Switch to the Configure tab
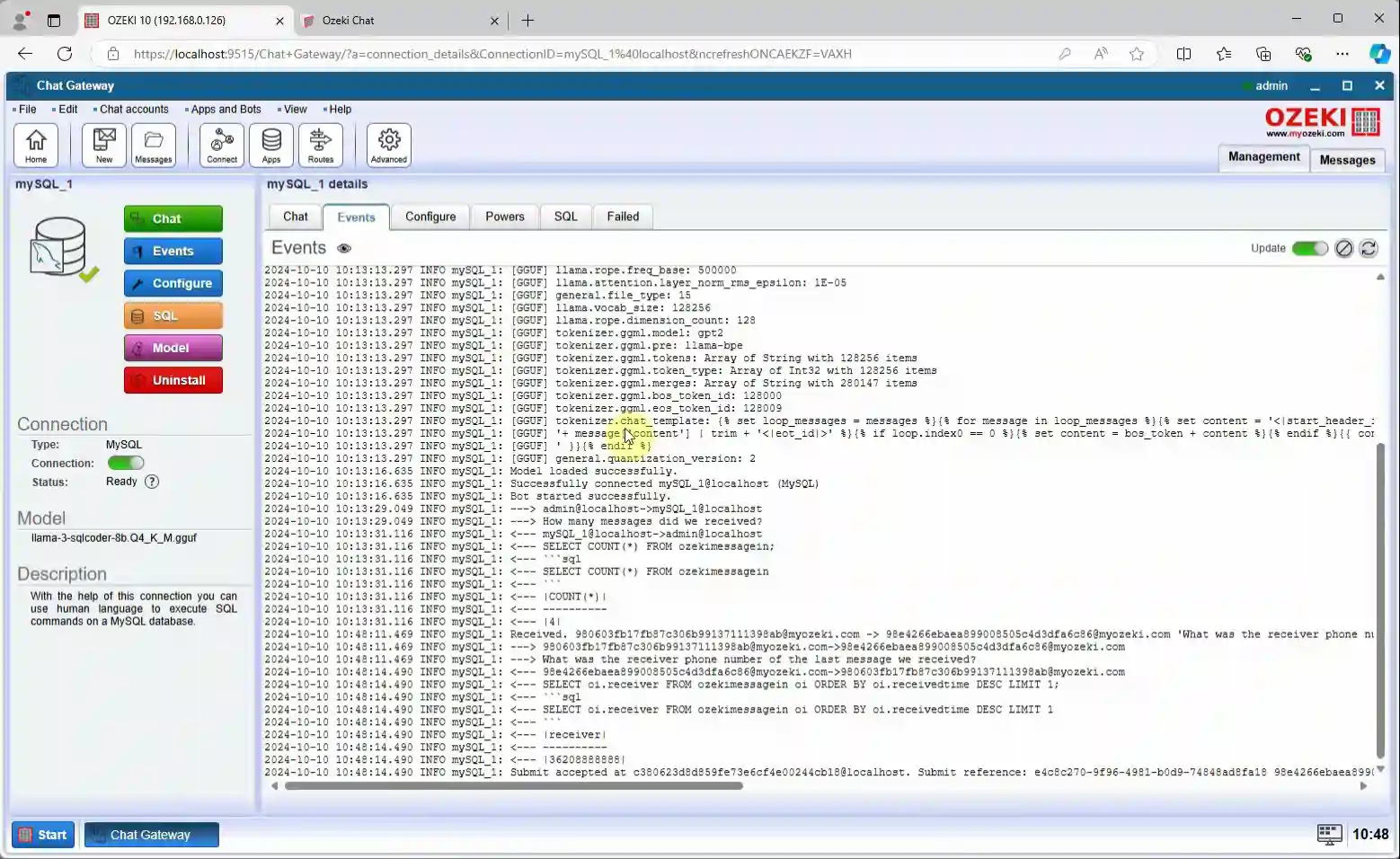Image resolution: width=1400 pixels, height=859 pixels. (430, 217)
